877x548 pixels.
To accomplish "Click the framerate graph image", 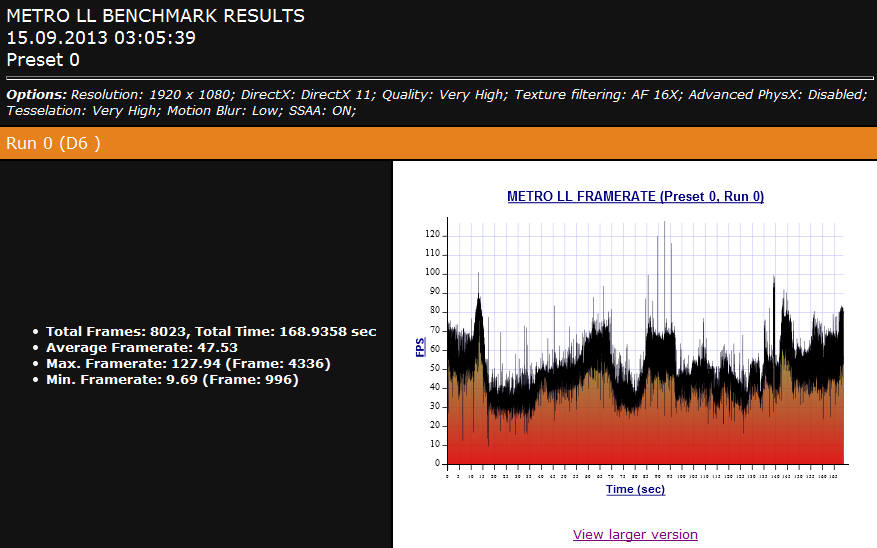I will click(635, 343).
